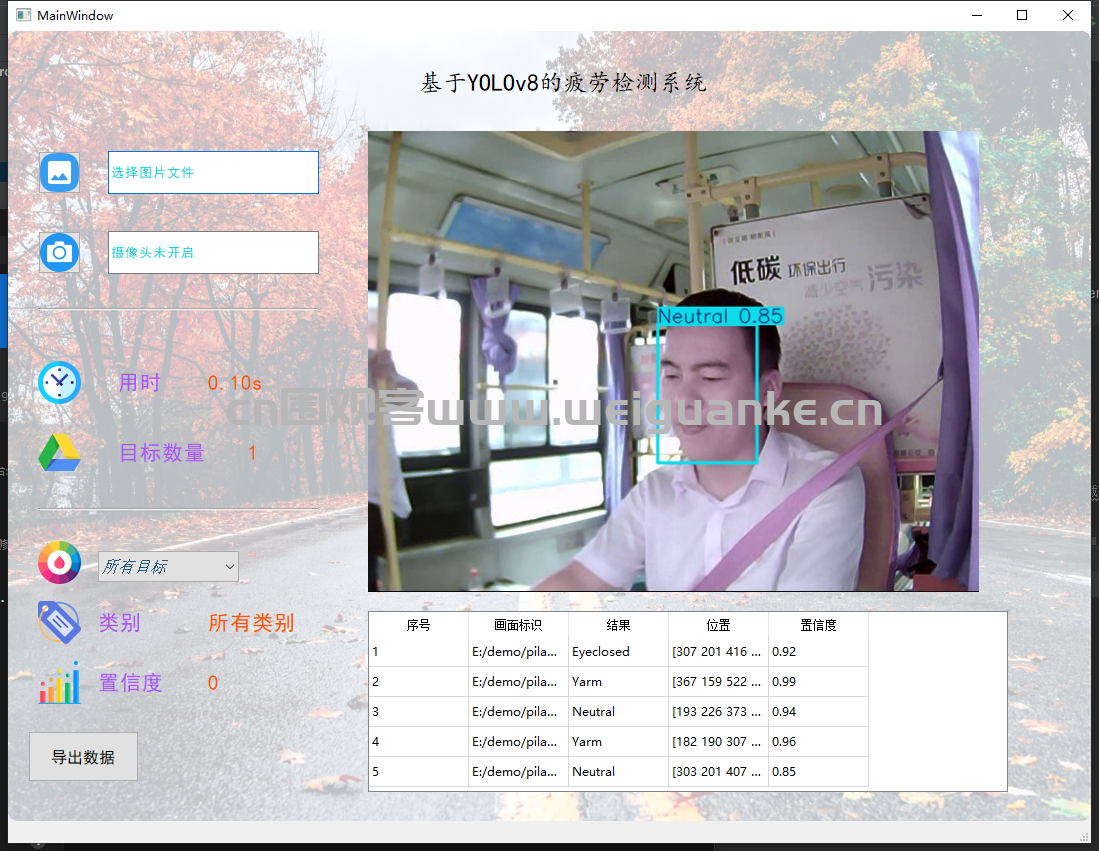The image size is (1099, 851).
Task: Click the 0.94 confidence cell in row 3
Action: tap(818, 712)
